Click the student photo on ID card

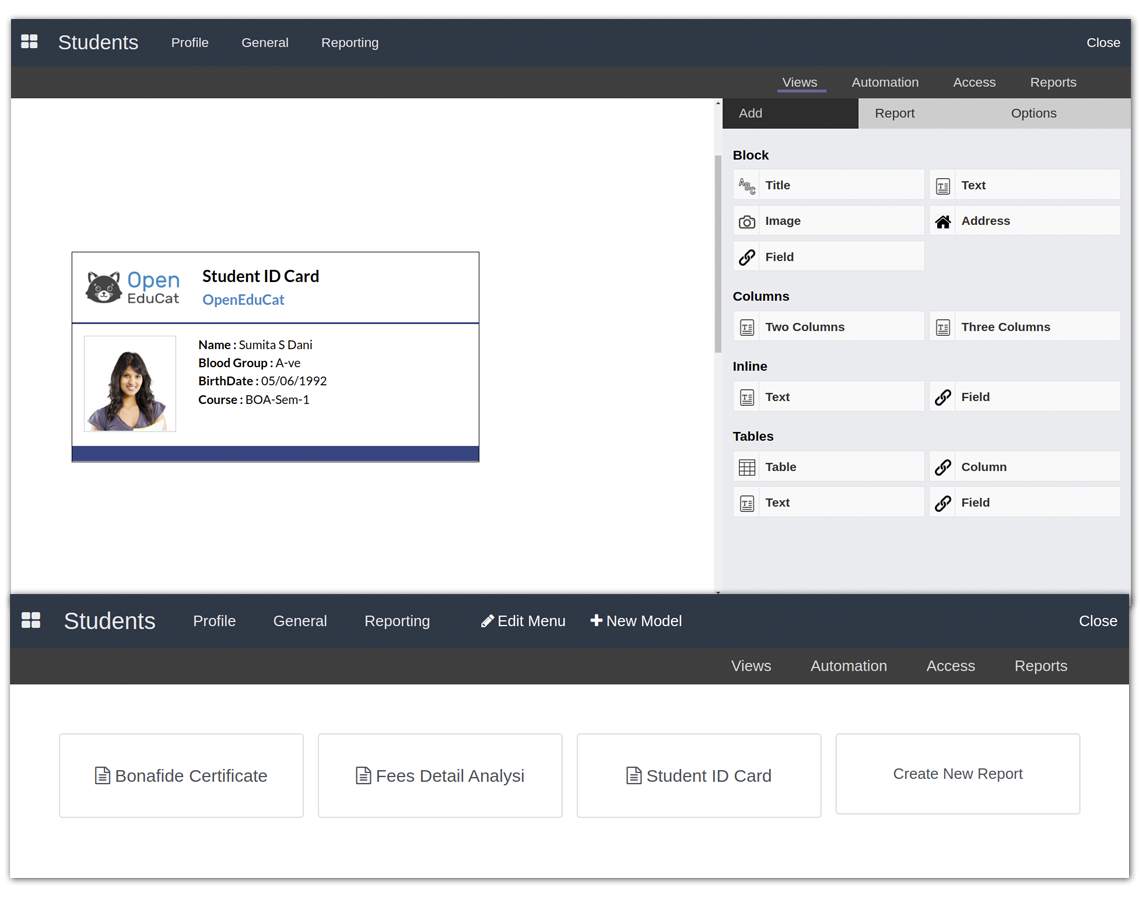click(x=129, y=384)
